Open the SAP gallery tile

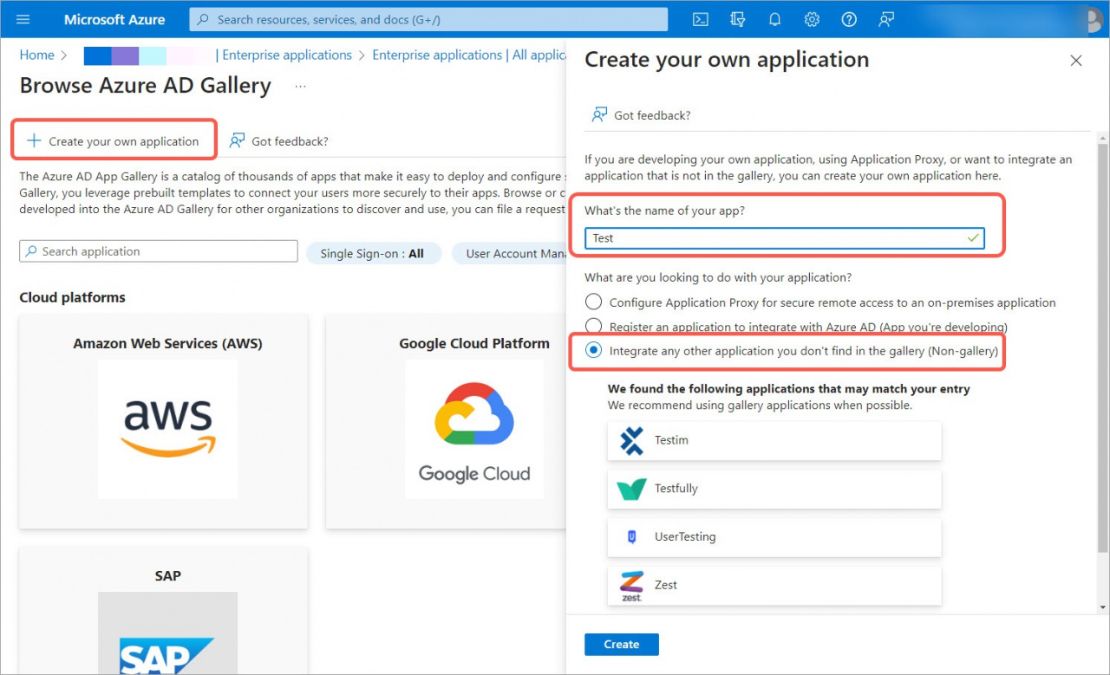click(x=164, y=611)
